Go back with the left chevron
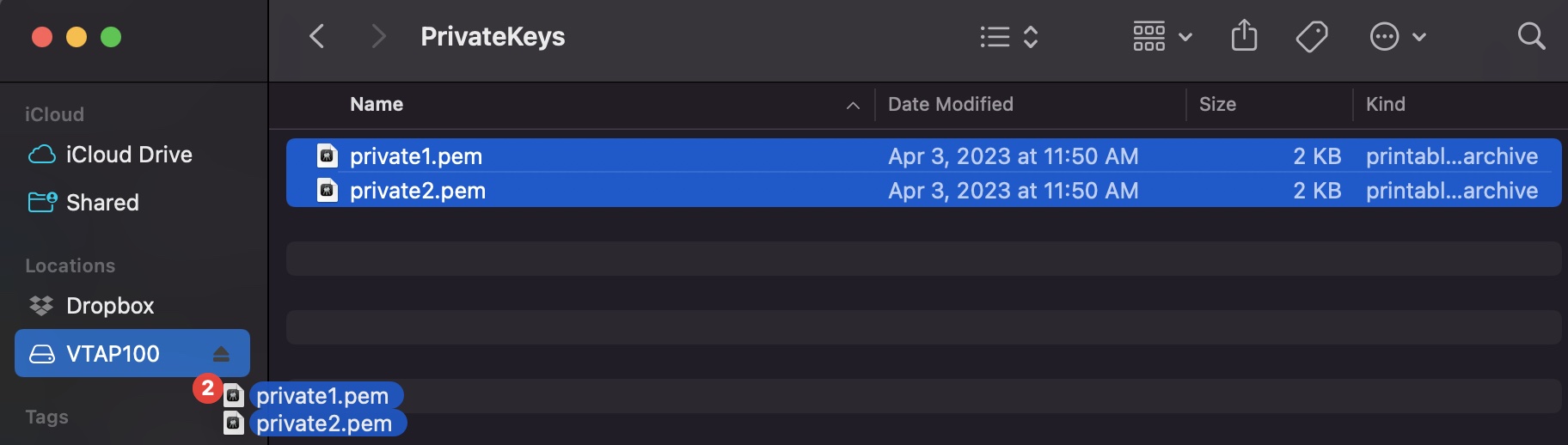 (x=317, y=36)
